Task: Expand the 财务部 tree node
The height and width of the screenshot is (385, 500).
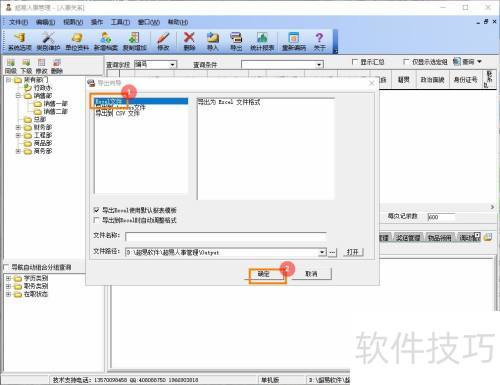Action: pyautogui.click(x=19, y=127)
